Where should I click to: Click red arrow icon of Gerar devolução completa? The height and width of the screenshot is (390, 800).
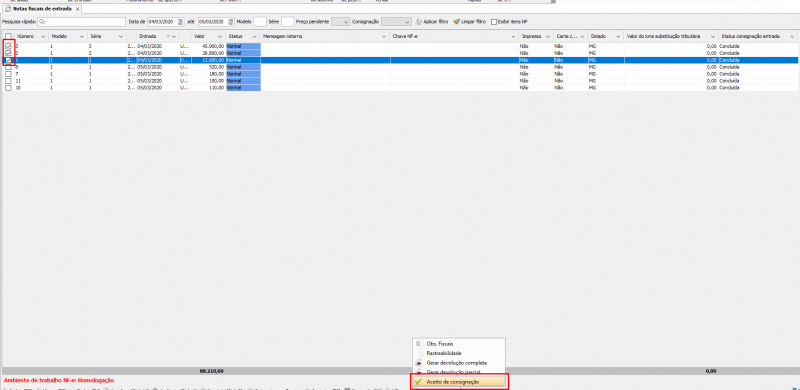pyautogui.click(x=418, y=362)
